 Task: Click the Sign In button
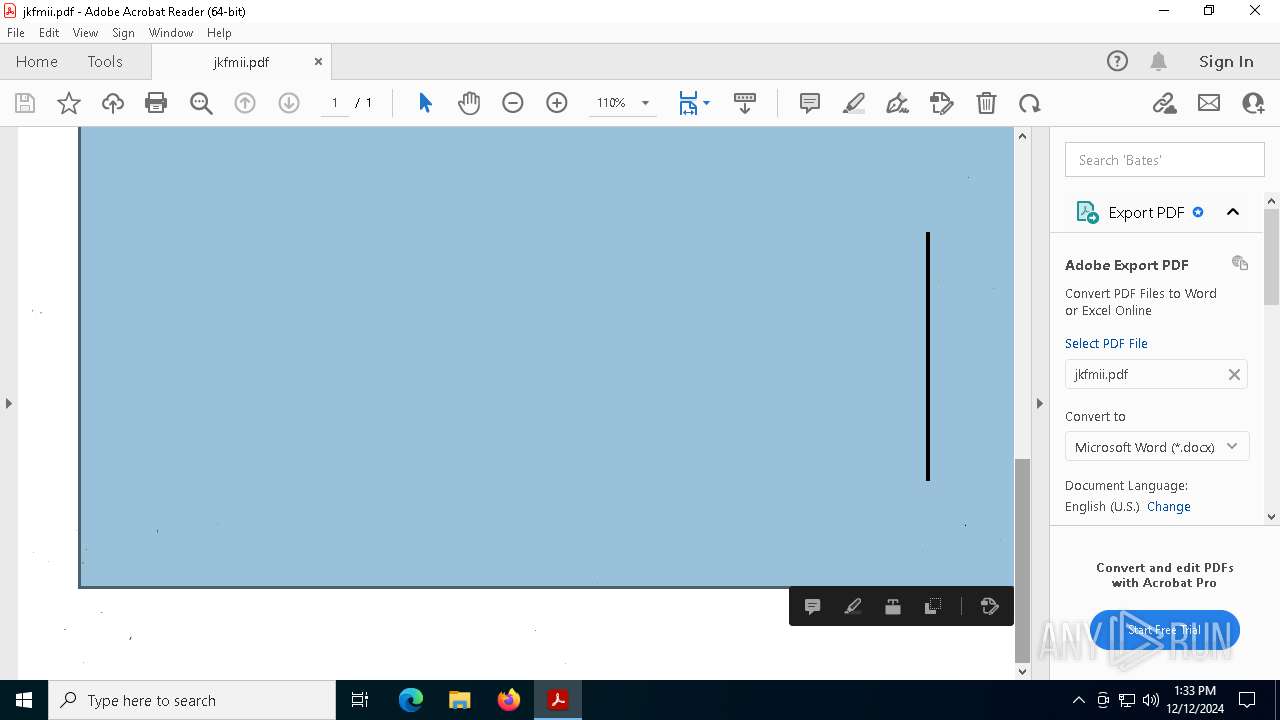[x=1226, y=61]
